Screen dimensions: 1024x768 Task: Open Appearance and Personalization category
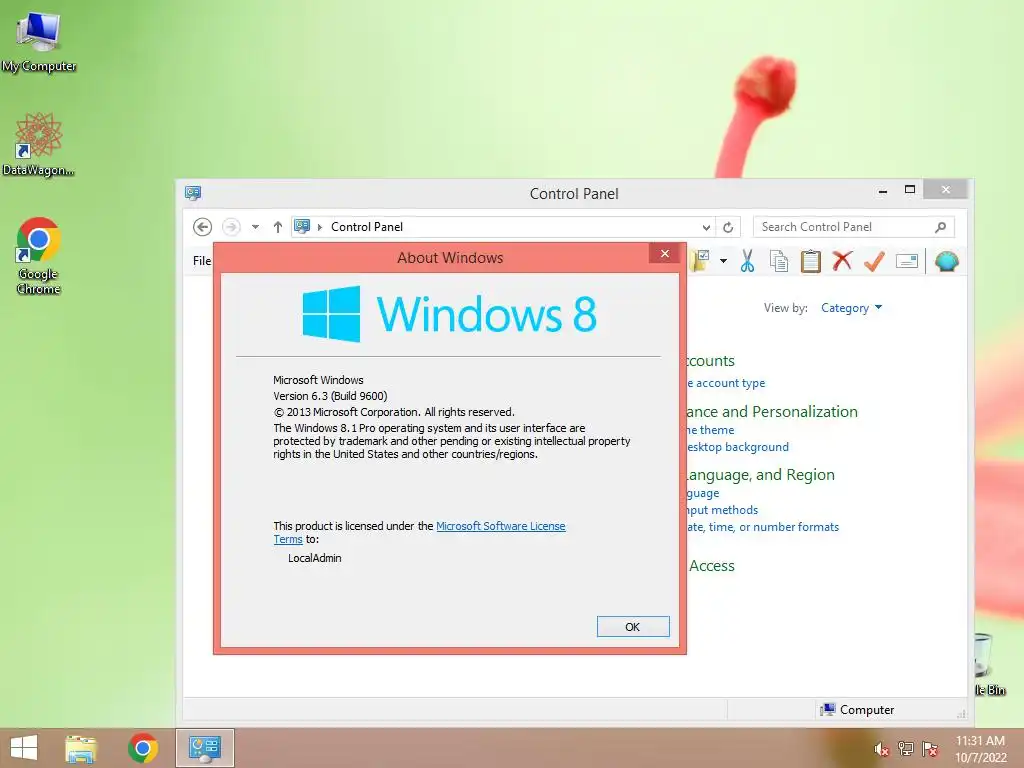pos(772,411)
